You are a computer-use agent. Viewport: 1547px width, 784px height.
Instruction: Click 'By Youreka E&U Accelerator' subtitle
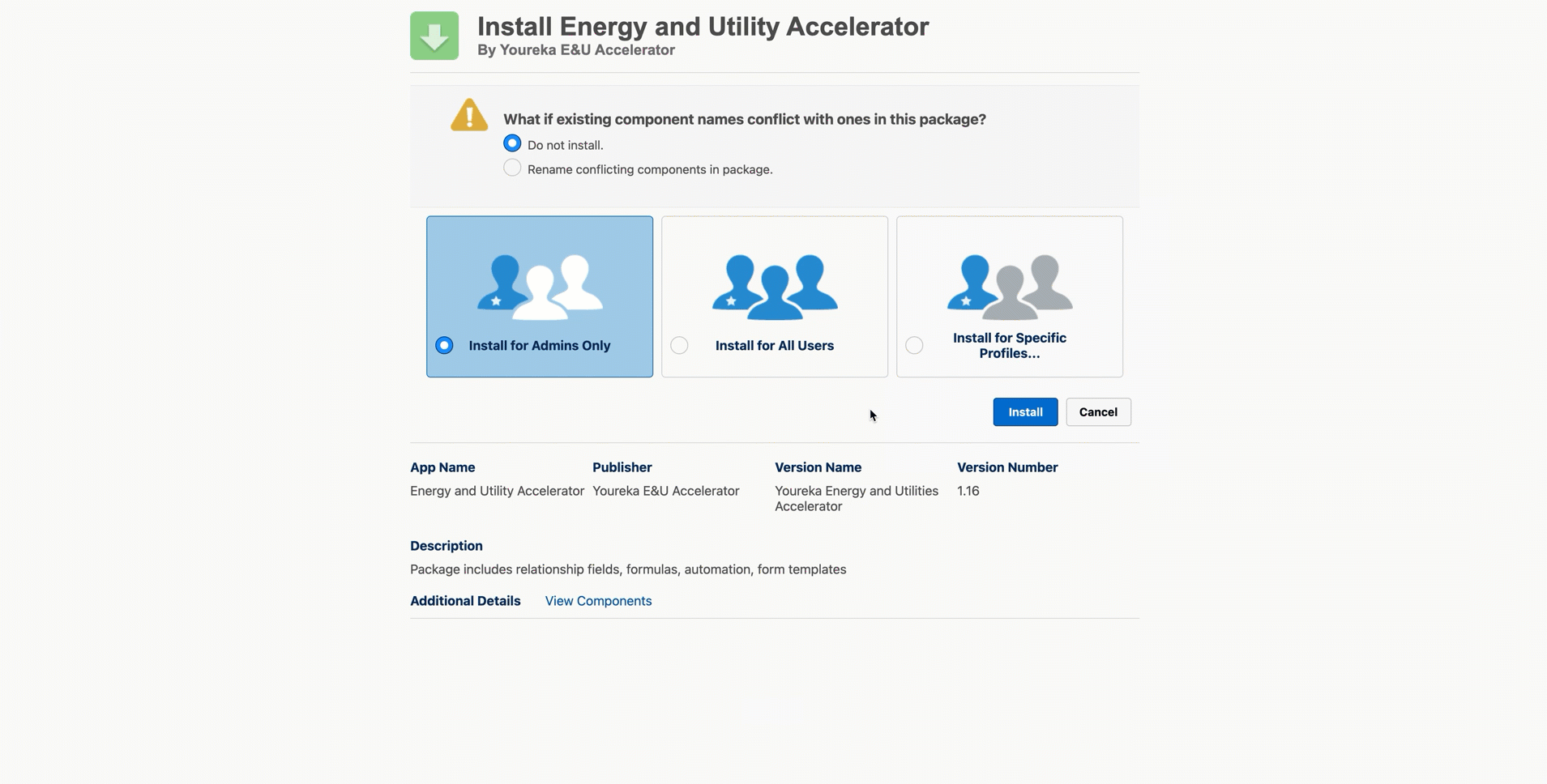(x=576, y=50)
